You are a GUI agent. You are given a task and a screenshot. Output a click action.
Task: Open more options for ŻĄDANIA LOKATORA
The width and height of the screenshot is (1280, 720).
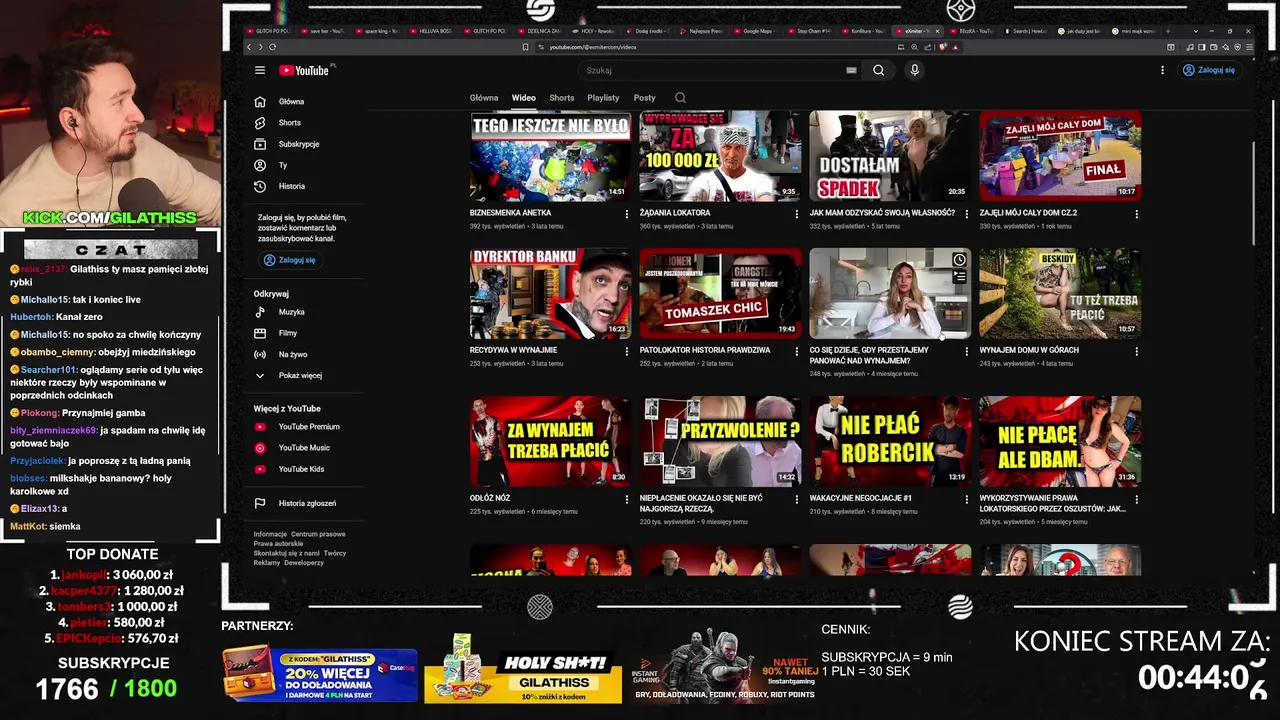[x=797, y=214]
